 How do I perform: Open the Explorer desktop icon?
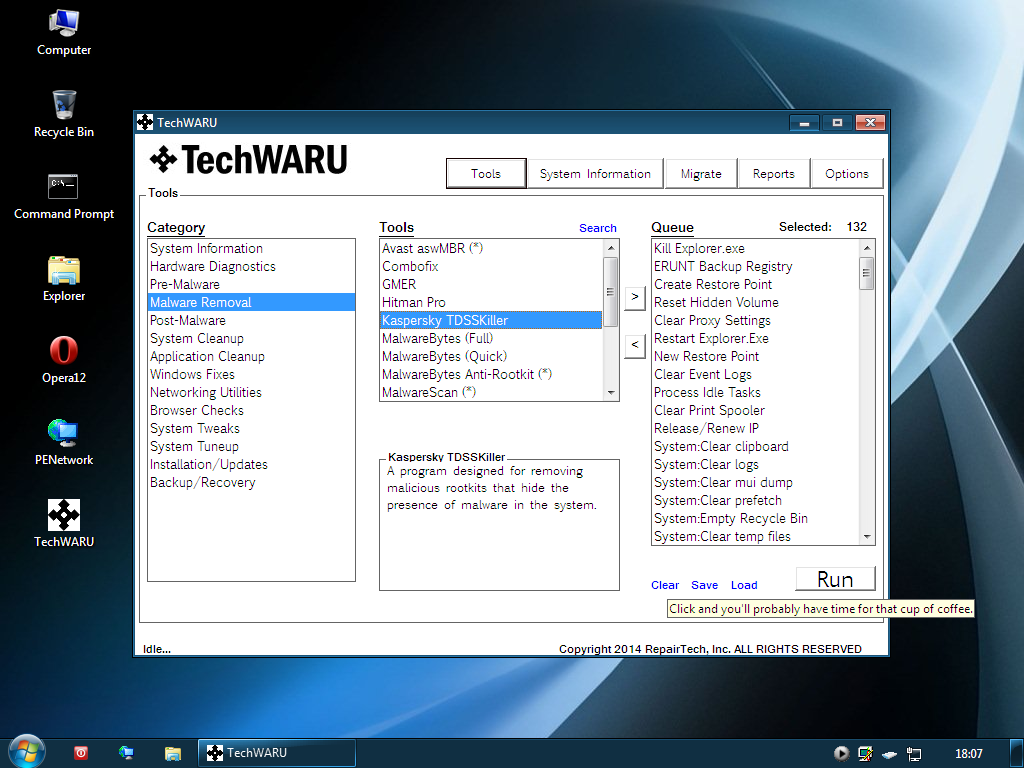[64, 279]
